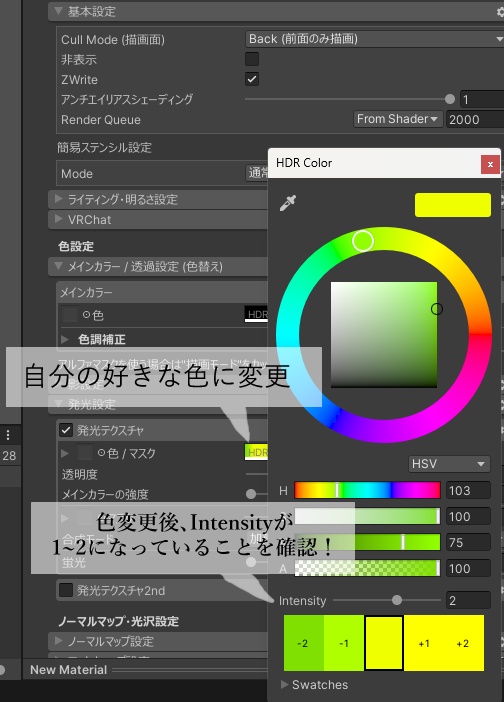
Task: Click the メインカラーの強度 slider handle
Action: pos(251,494)
